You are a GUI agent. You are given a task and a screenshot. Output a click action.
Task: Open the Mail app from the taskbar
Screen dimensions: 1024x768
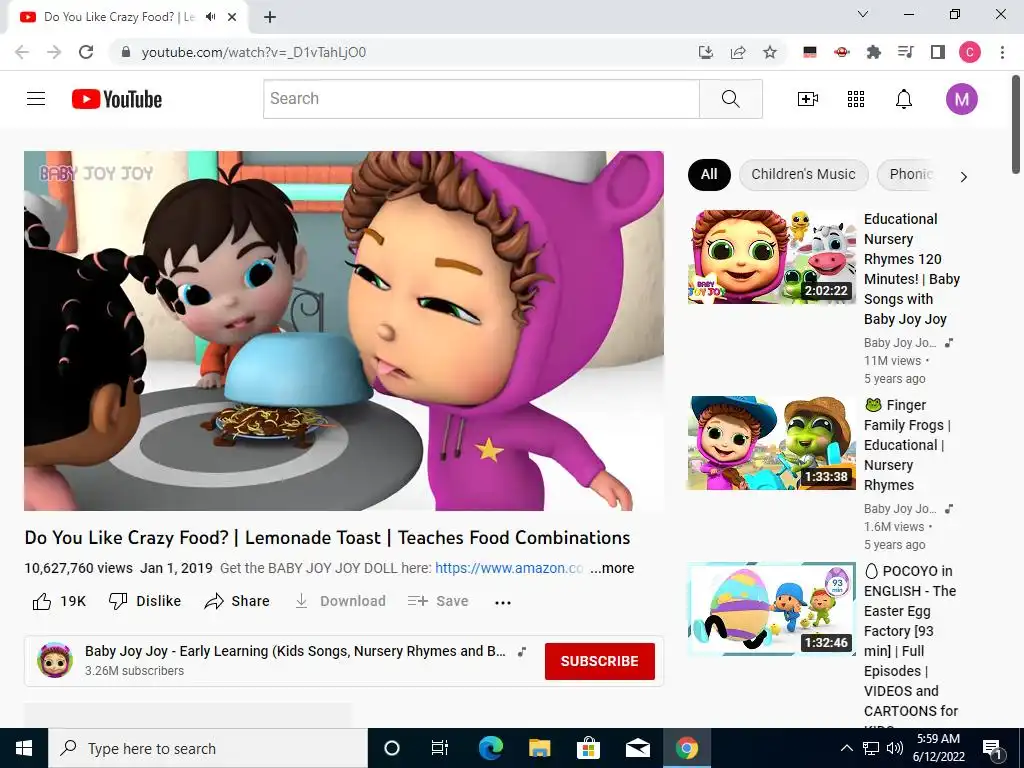(637, 748)
